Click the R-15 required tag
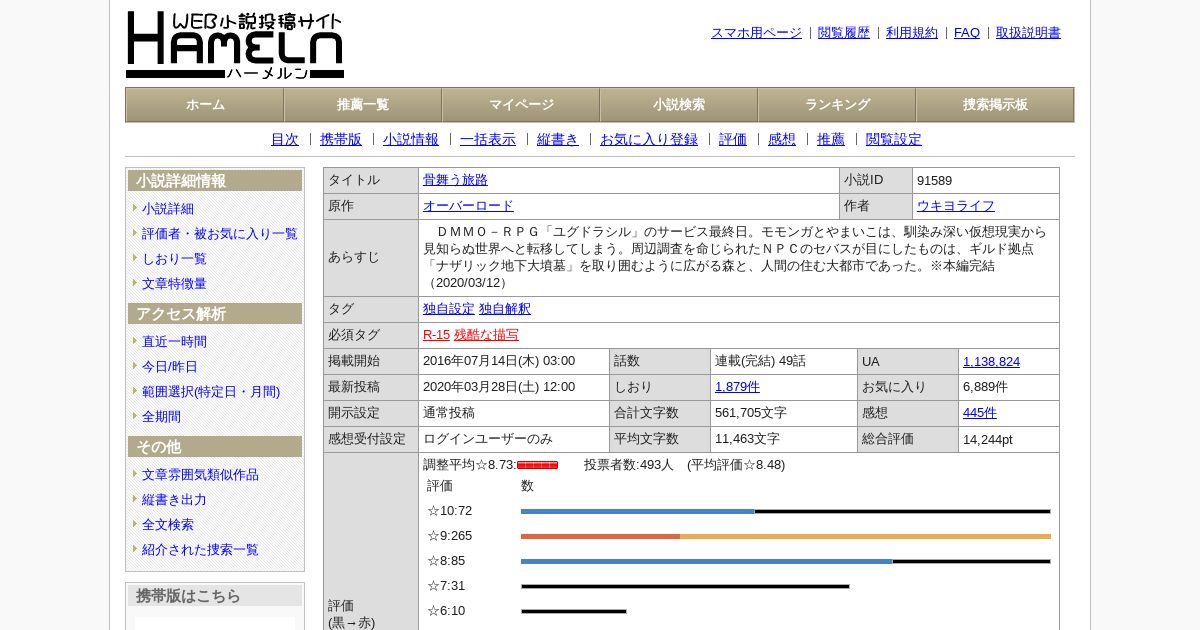Screen dimensions: 1200x630 point(436,335)
